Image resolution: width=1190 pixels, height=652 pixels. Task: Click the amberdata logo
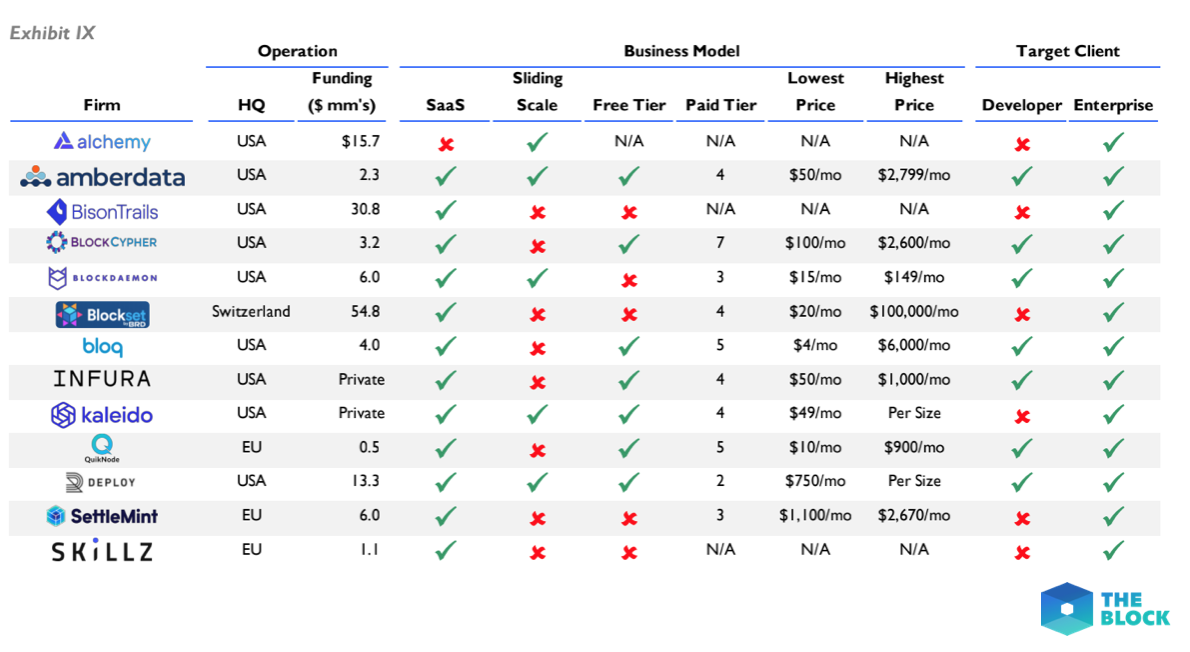pyautogui.click(x=102, y=177)
